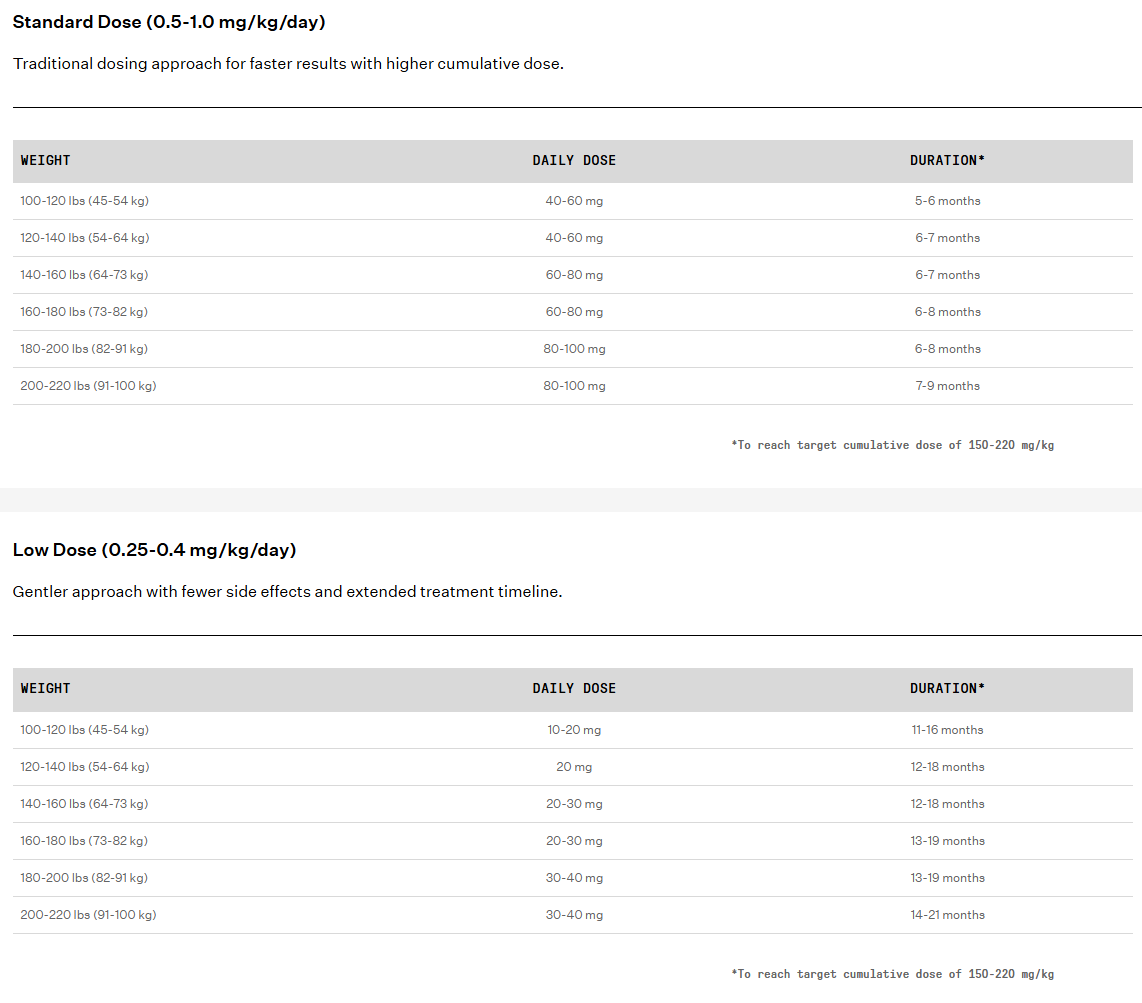Click the Low Dose cumulative dose footnote
Viewport: 1142px width, 1003px height.
(892, 974)
